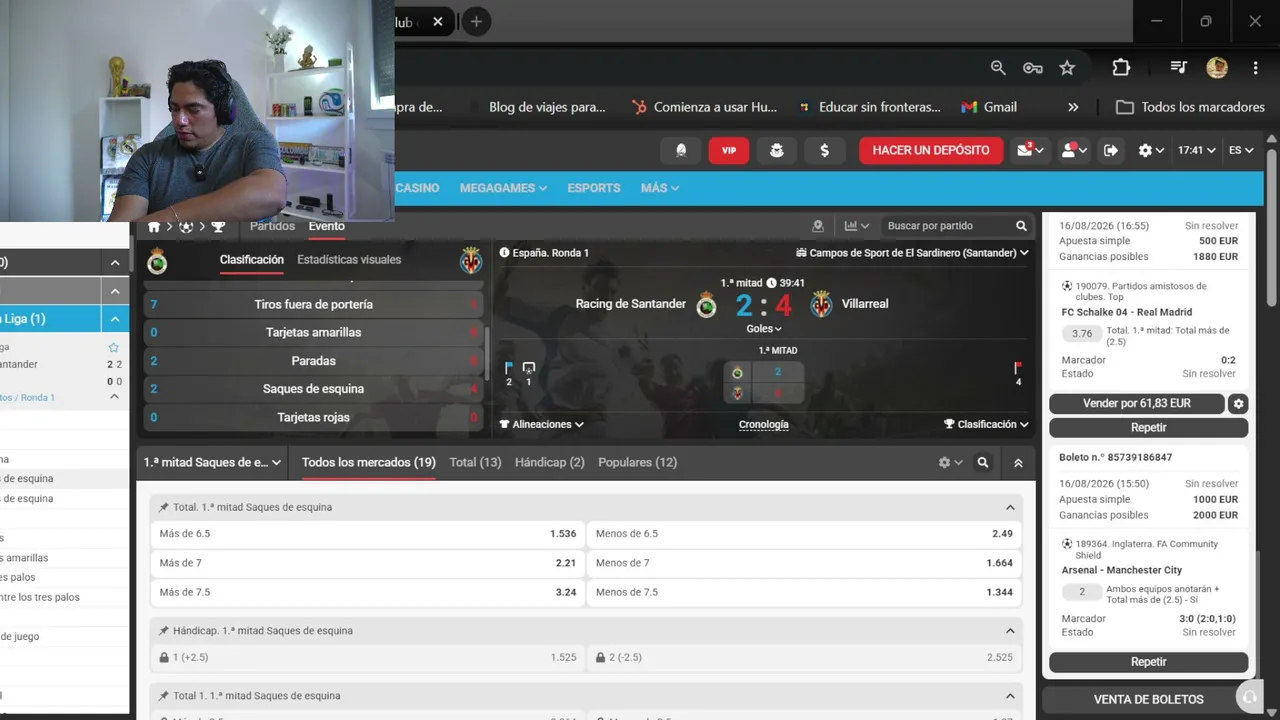Image resolution: width=1280 pixels, height=720 pixels.
Task: Collapse the Total 1.ª mitad Saques de esquina group
Action: pyautogui.click(x=1010, y=507)
